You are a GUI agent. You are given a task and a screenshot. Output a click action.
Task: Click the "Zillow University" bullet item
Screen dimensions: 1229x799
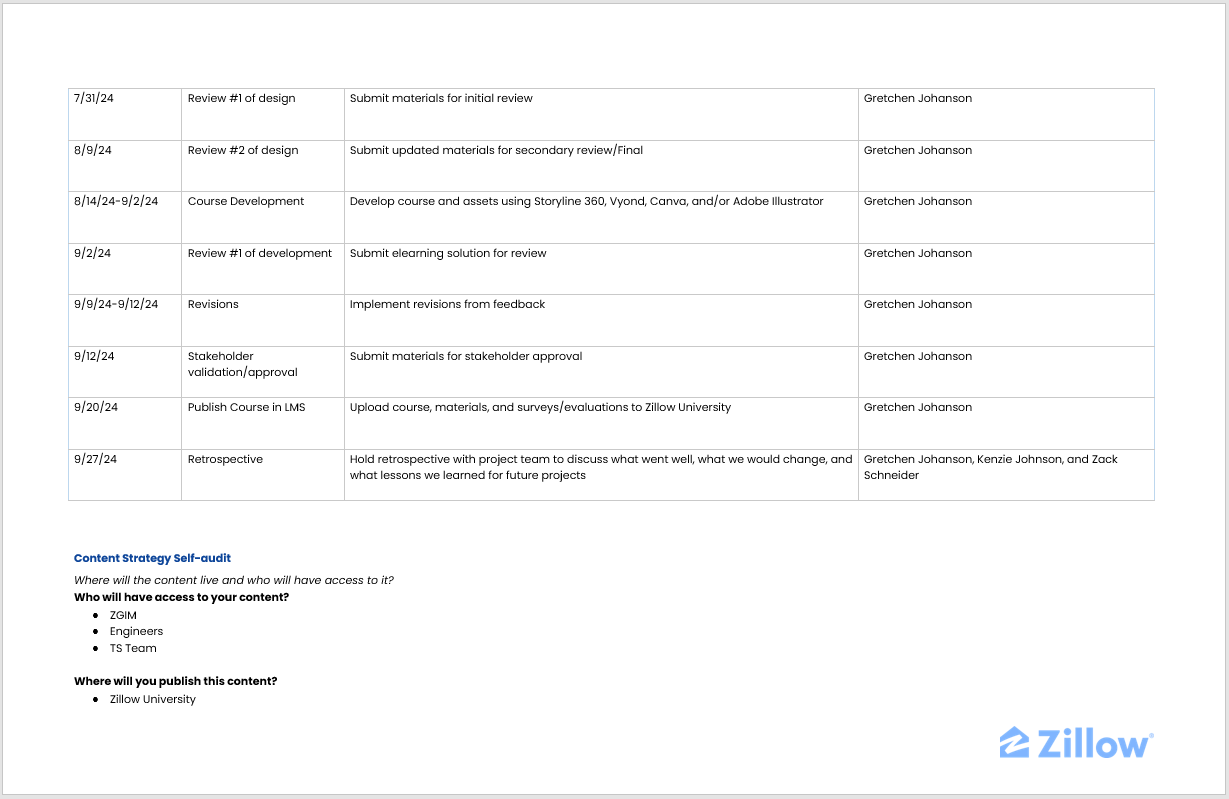tap(152, 700)
